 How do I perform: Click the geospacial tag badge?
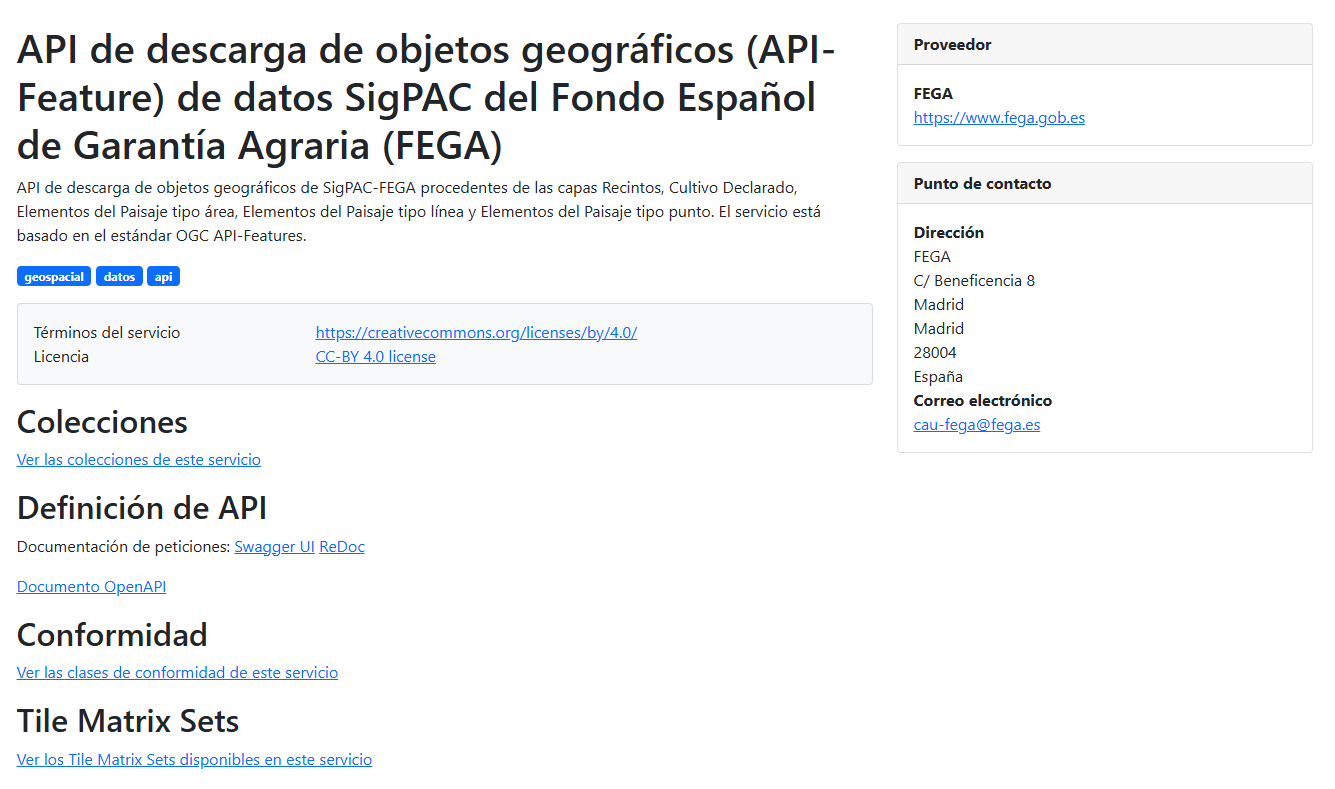tap(54, 277)
